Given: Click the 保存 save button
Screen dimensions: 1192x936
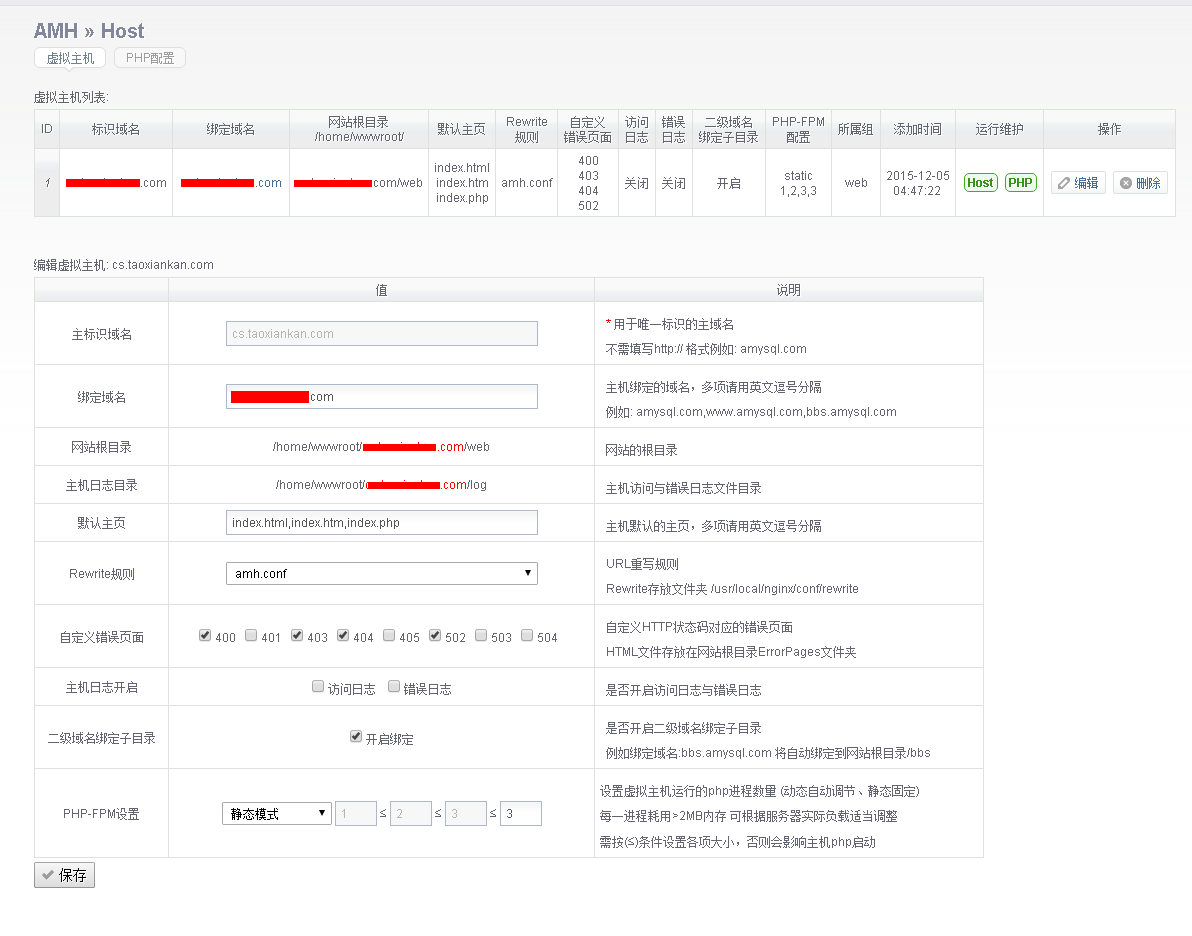Looking at the screenshot, I should 64,875.
